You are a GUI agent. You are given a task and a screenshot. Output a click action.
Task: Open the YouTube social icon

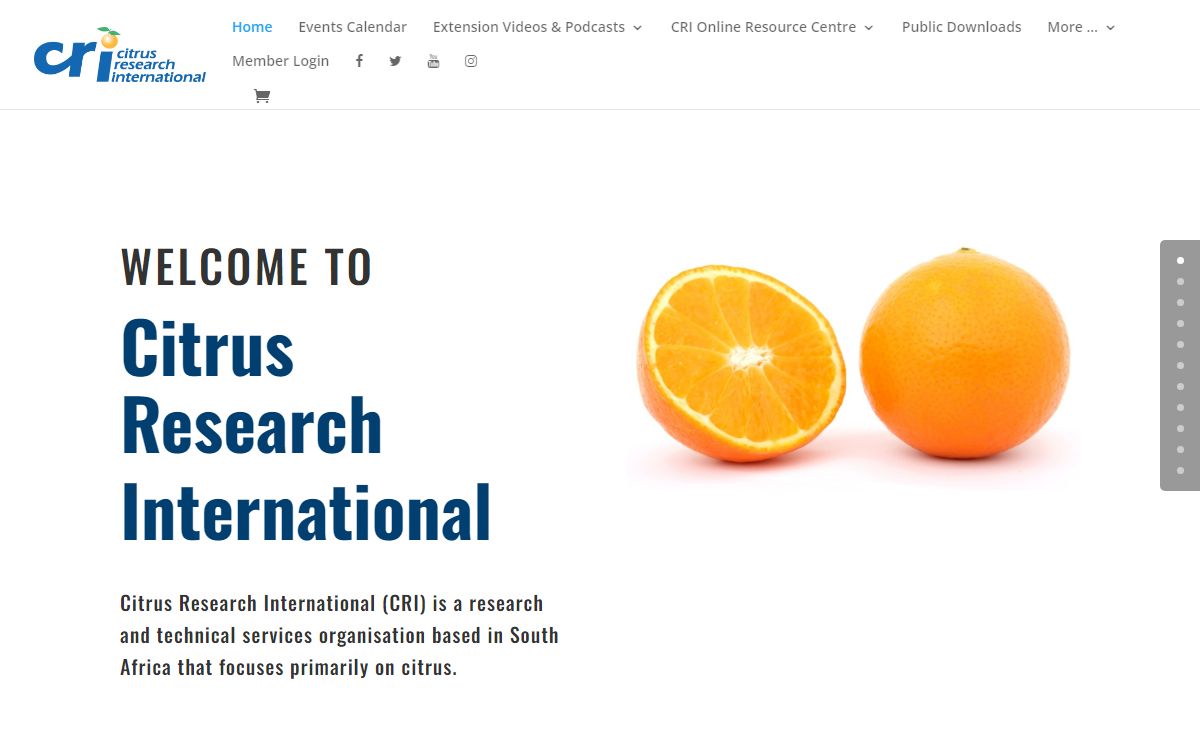tap(433, 61)
